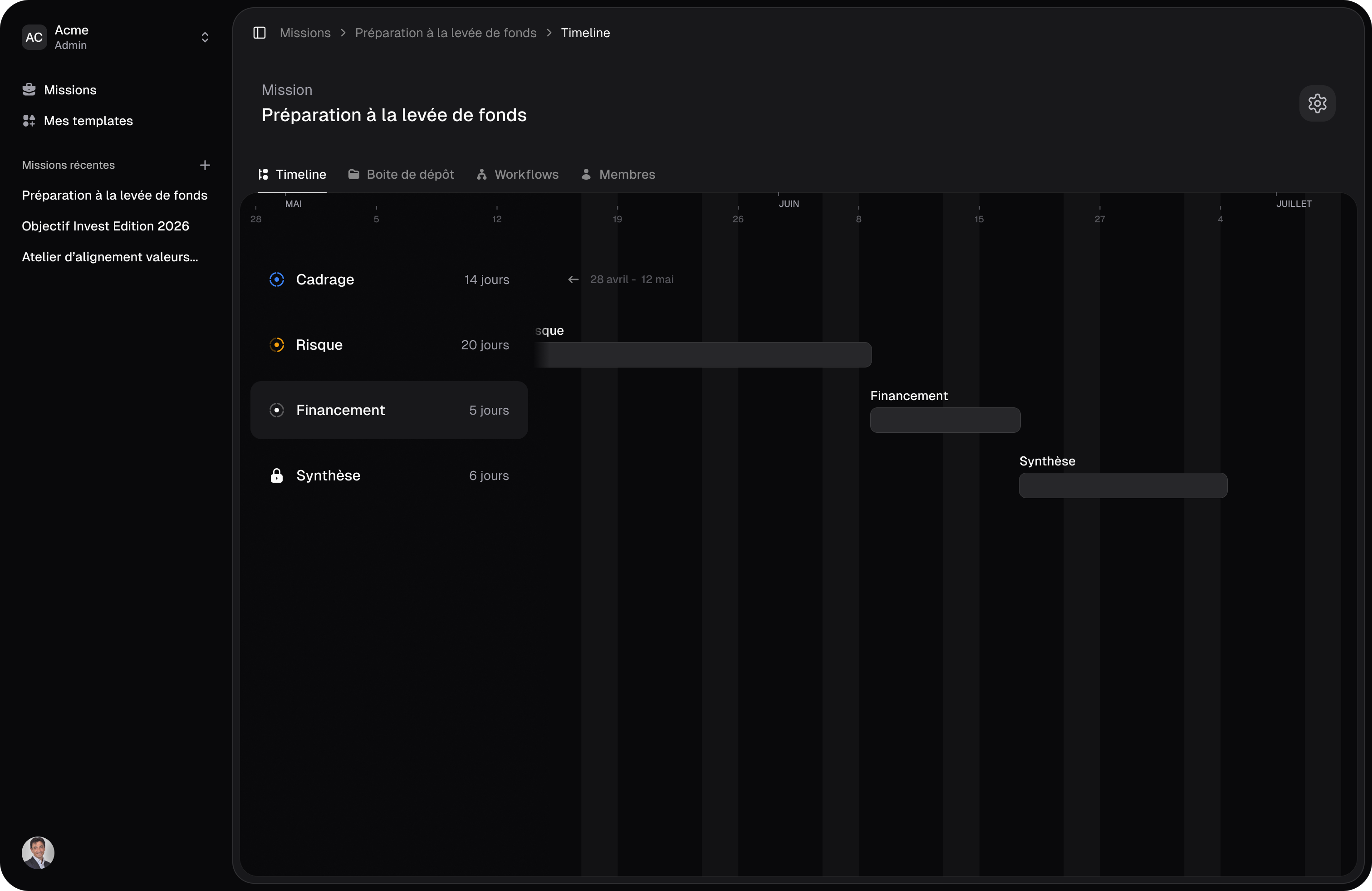Click the Missions briefcase icon

(29, 89)
